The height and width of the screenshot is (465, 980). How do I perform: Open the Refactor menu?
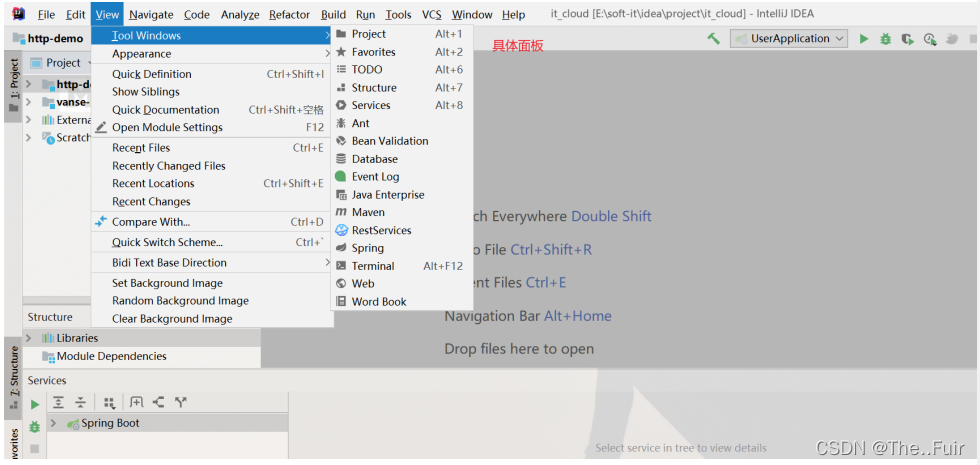289,14
